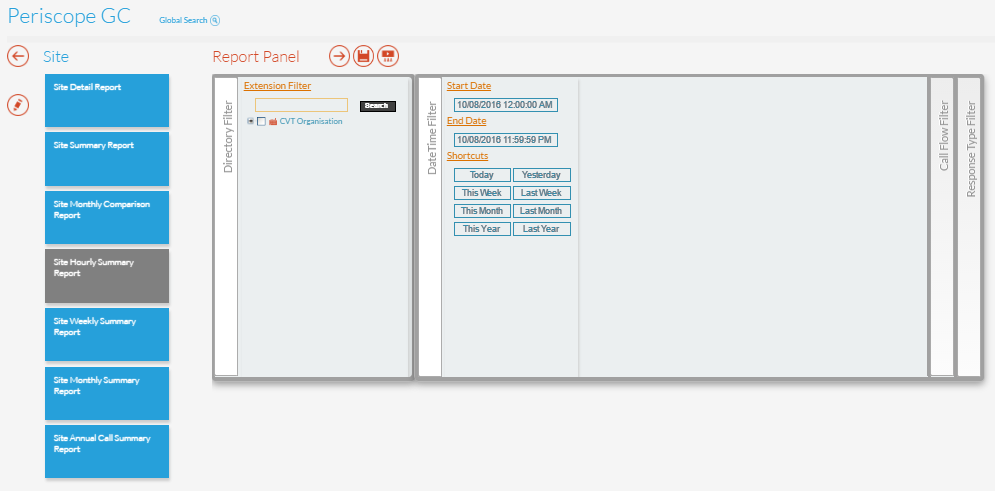Collapse the DateTime Filter panel tab

click(430, 227)
